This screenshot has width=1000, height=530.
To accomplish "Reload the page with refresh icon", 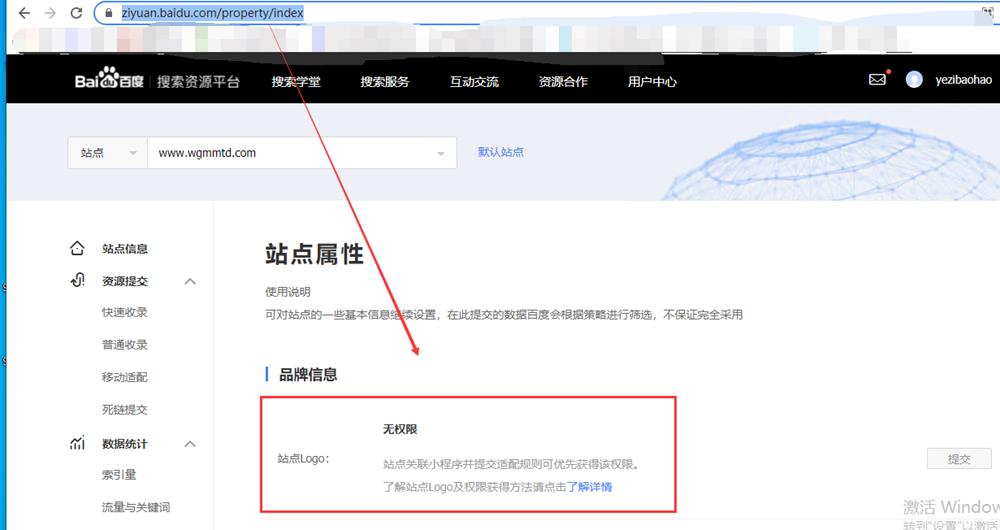I will (x=76, y=14).
